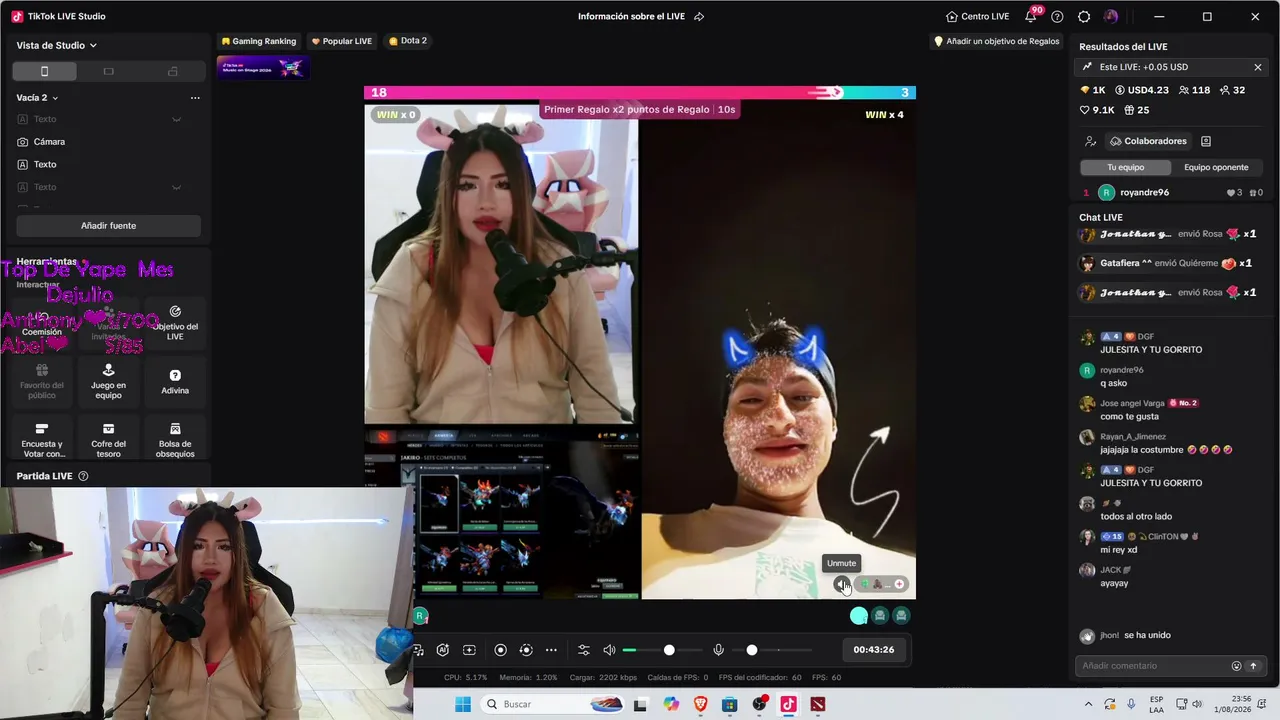Image resolution: width=1280 pixels, height=720 pixels.
Task: Open Adivina tool
Action: coord(175,382)
